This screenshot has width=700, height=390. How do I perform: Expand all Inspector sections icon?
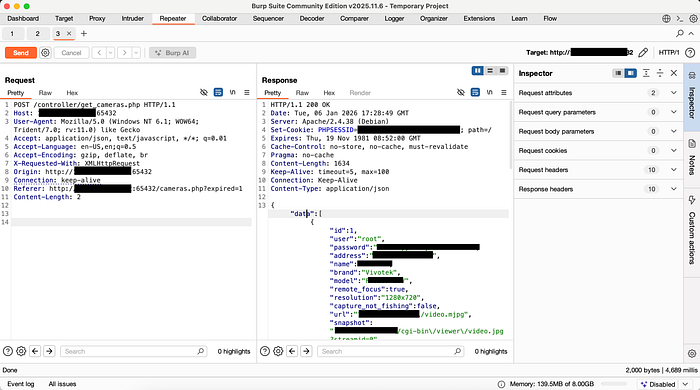pyautogui.click(x=646, y=73)
